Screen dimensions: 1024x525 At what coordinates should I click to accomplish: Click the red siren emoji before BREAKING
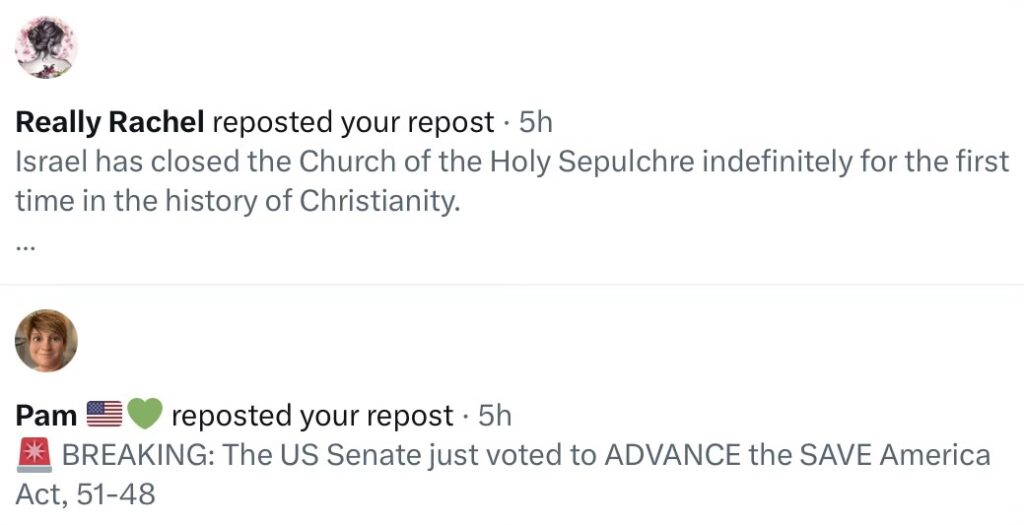pyautogui.click(x=34, y=455)
